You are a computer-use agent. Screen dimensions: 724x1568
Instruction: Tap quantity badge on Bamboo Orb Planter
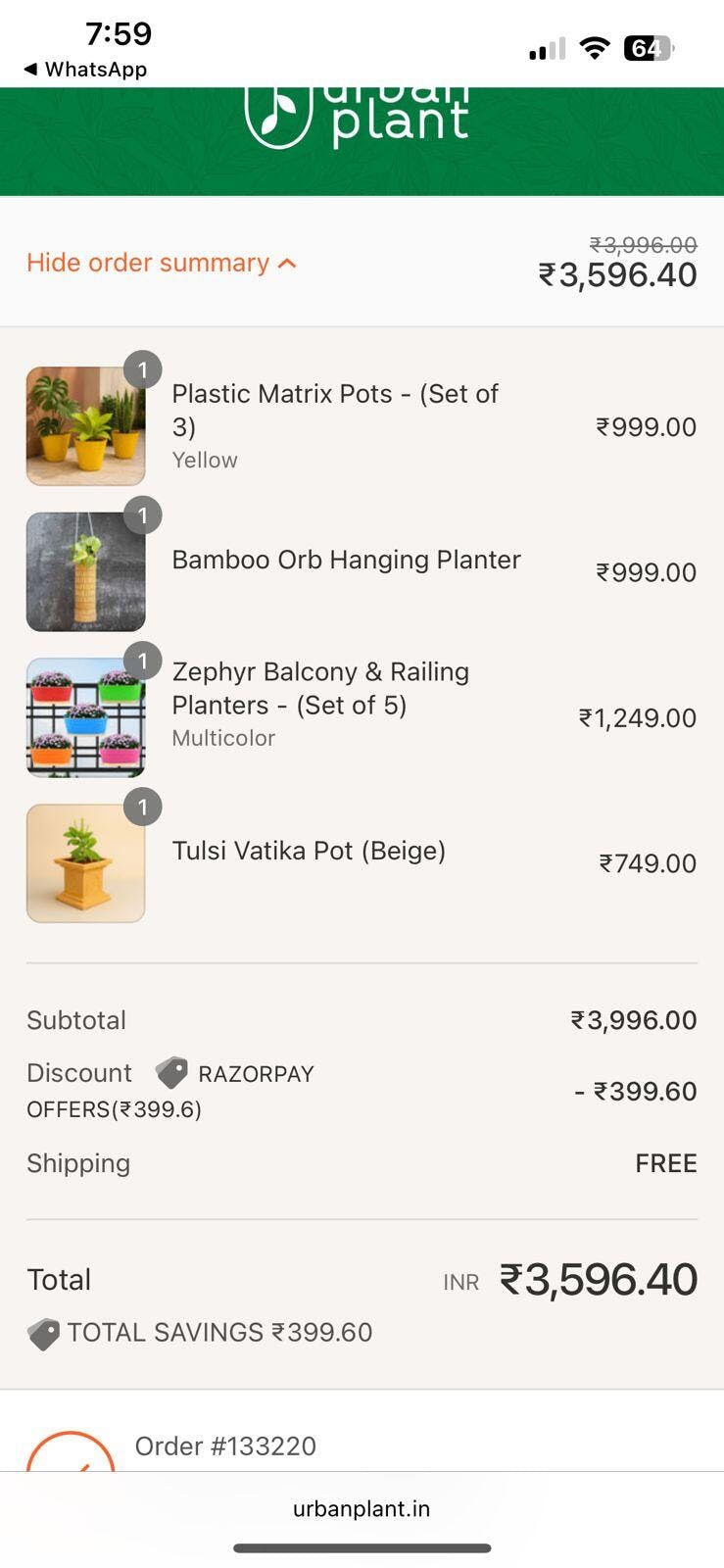point(143,515)
